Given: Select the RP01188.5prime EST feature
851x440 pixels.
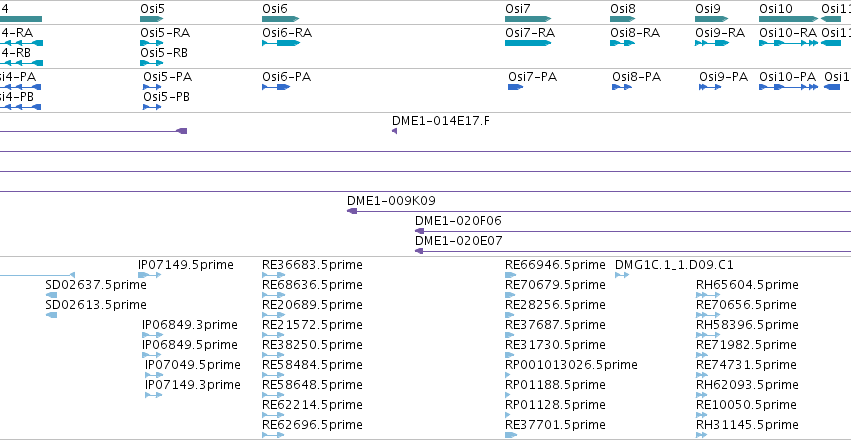Looking at the screenshot, I should (x=509, y=395).
